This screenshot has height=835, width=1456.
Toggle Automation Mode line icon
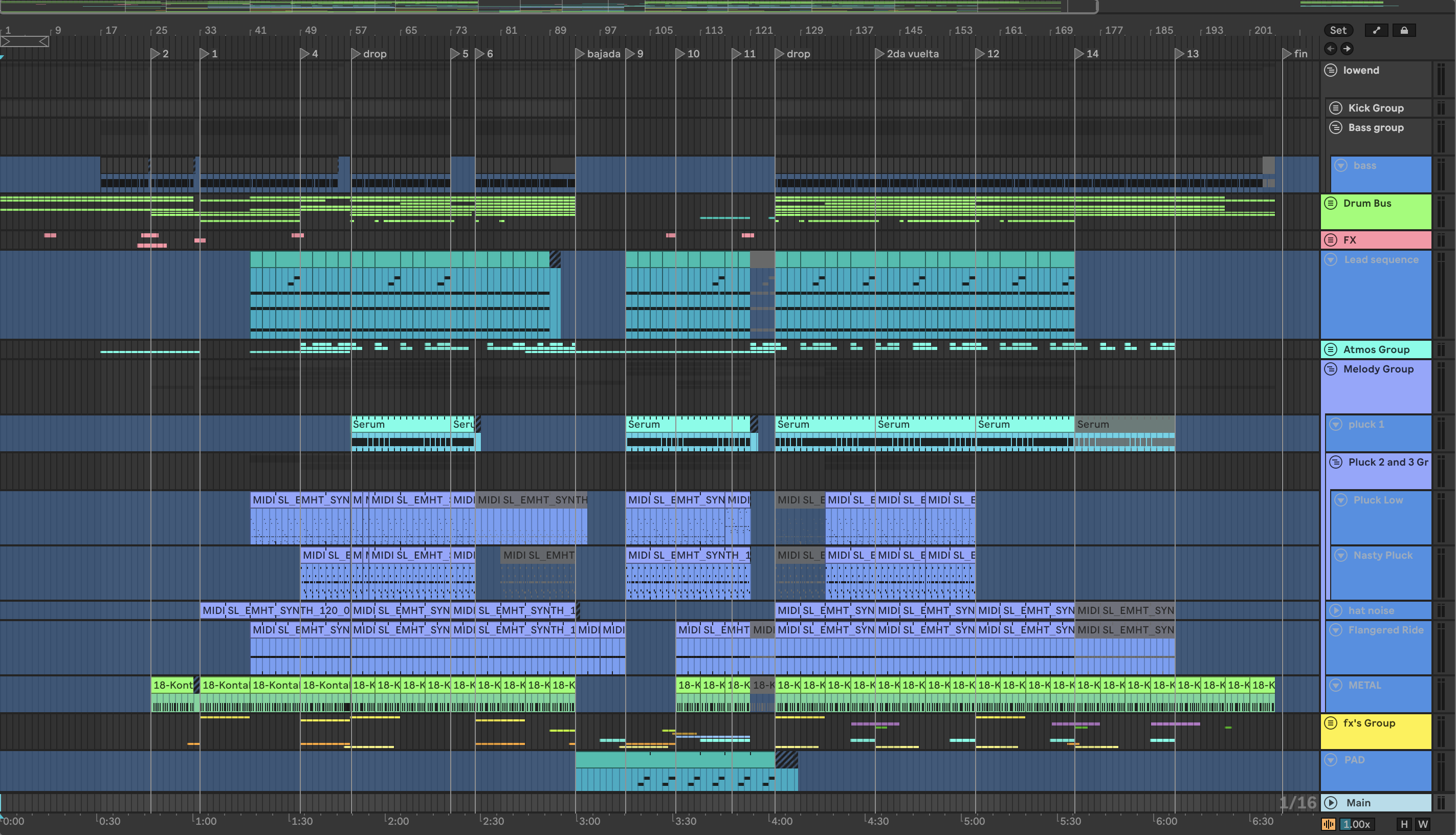pos(1376,30)
